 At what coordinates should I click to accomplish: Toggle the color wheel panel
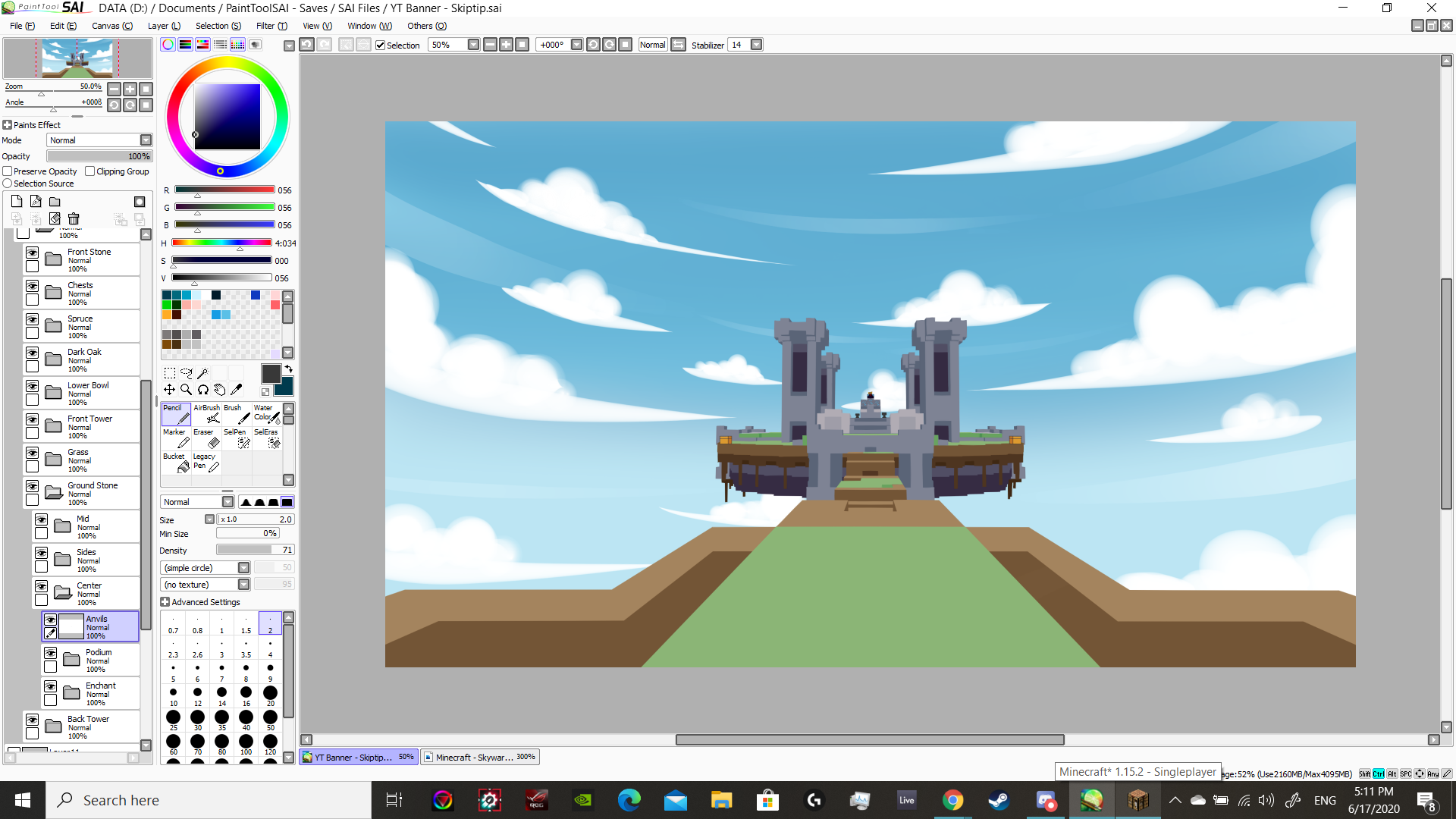pyautogui.click(x=168, y=45)
